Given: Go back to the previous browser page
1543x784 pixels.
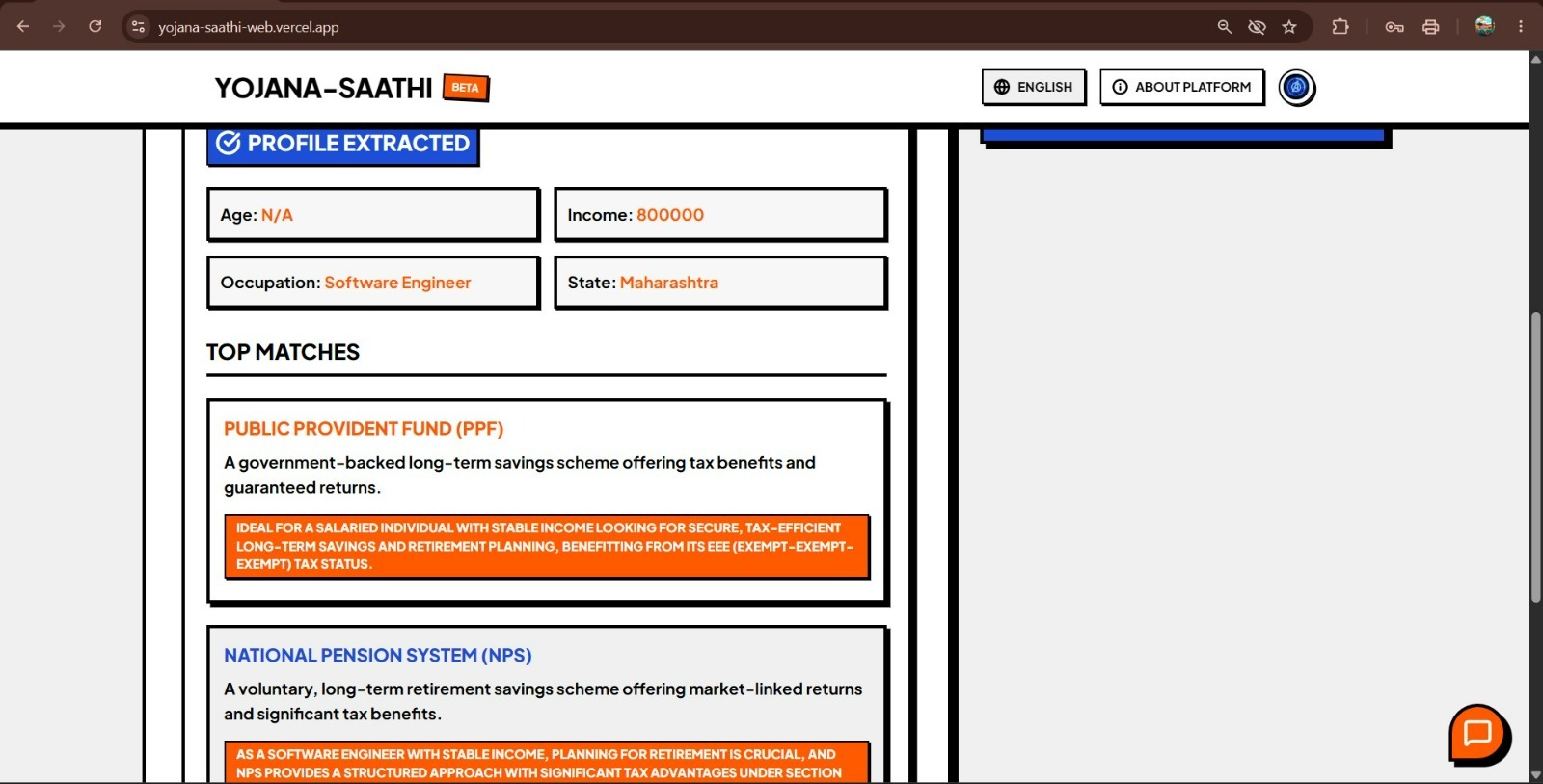Looking at the screenshot, I should pyautogui.click(x=23, y=27).
